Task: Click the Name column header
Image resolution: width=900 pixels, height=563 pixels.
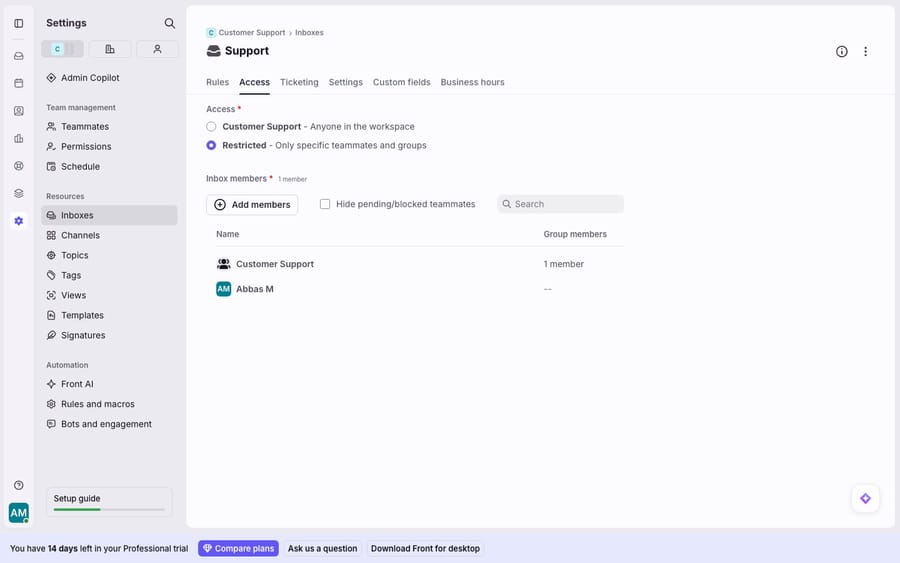Action: tap(227, 234)
